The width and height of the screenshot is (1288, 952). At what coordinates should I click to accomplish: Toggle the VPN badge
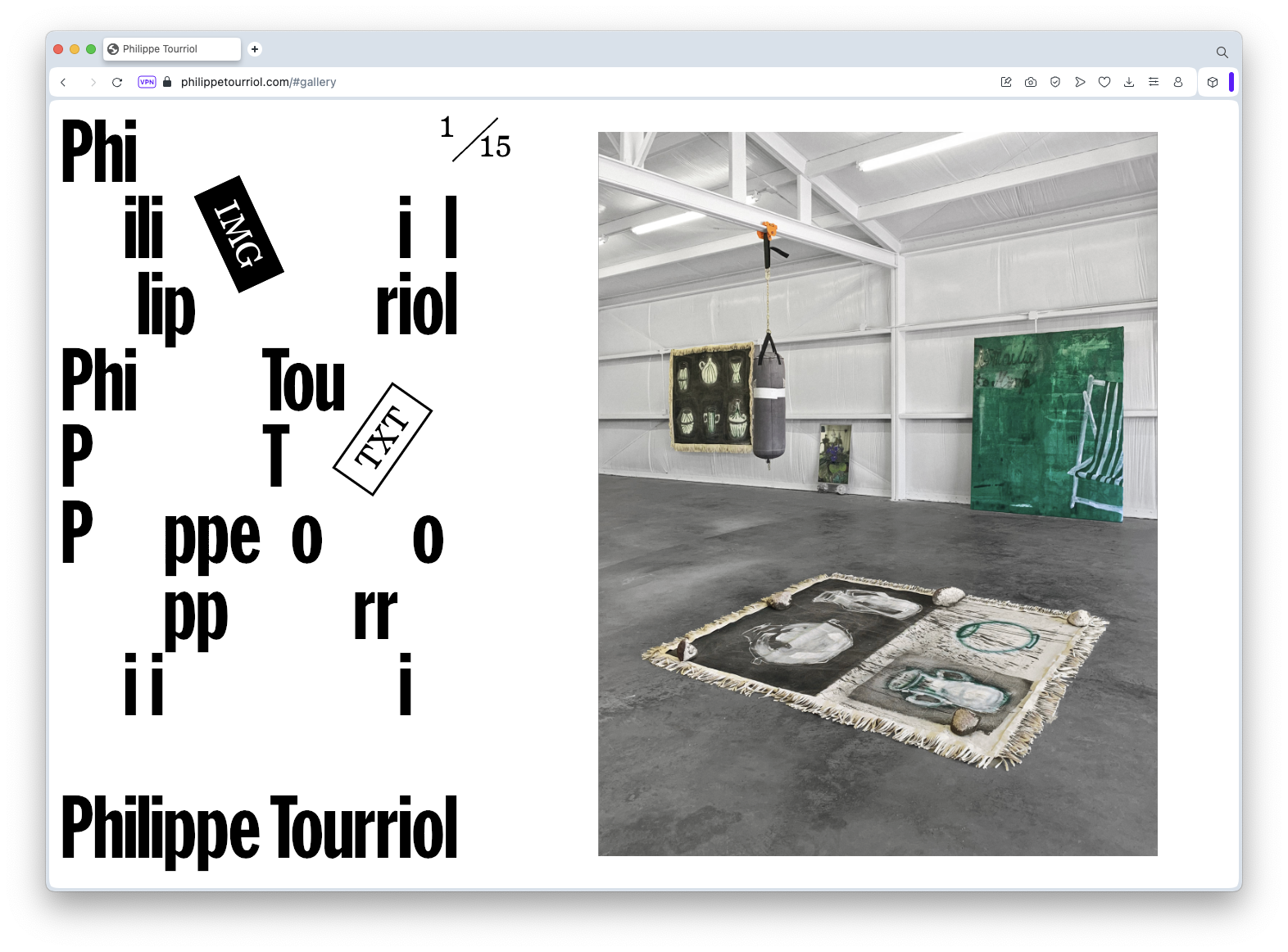[x=147, y=82]
